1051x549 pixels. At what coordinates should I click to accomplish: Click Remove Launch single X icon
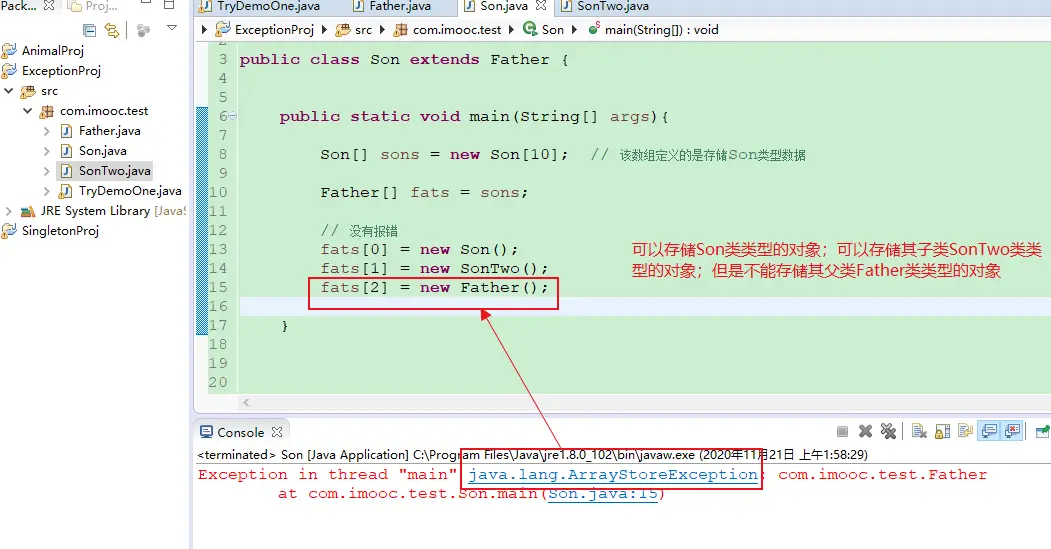click(x=865, y=432)
